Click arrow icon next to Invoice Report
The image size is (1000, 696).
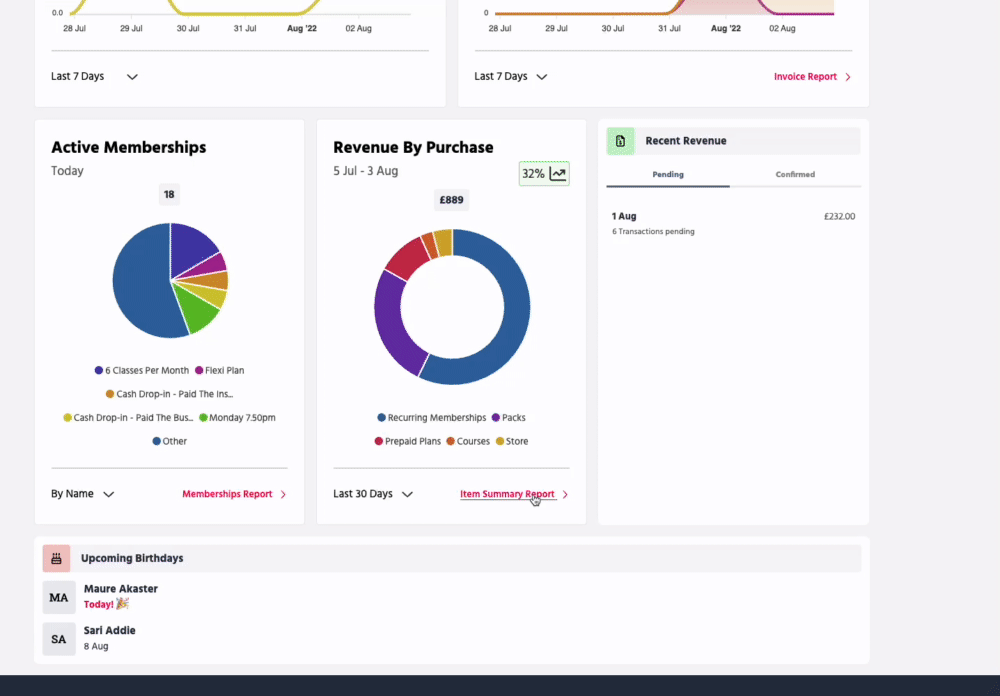848,77
